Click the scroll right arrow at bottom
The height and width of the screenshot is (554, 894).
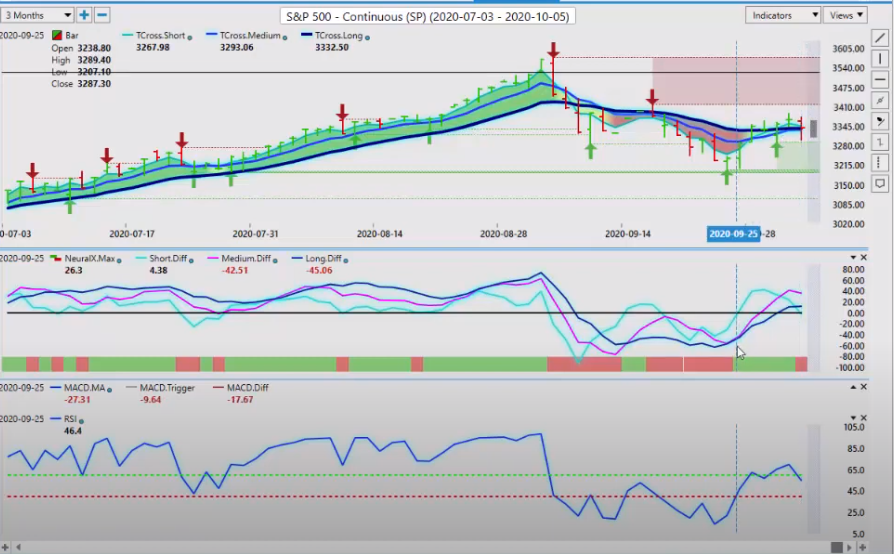(x=850, y=547)
